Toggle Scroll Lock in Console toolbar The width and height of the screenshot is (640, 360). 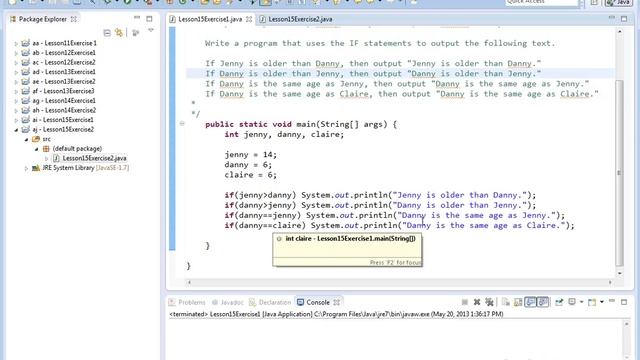pyautogui.click(x=518, y=302)
